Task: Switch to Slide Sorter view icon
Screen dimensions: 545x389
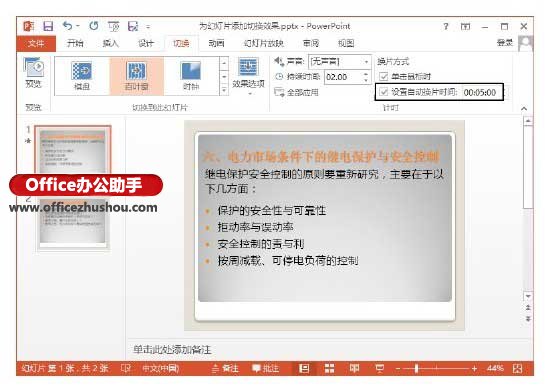Action: point(329,368)
